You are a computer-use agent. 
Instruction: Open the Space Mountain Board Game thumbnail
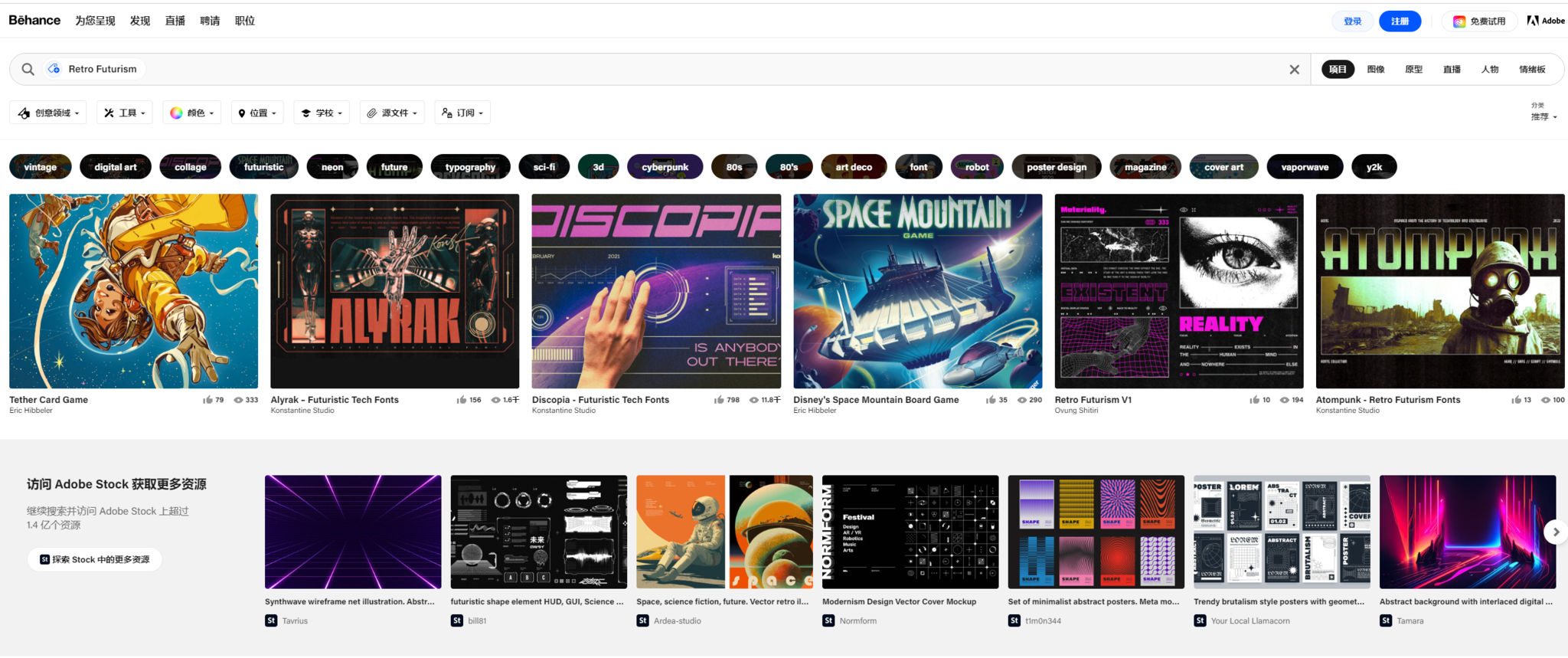tap(917, 291)
